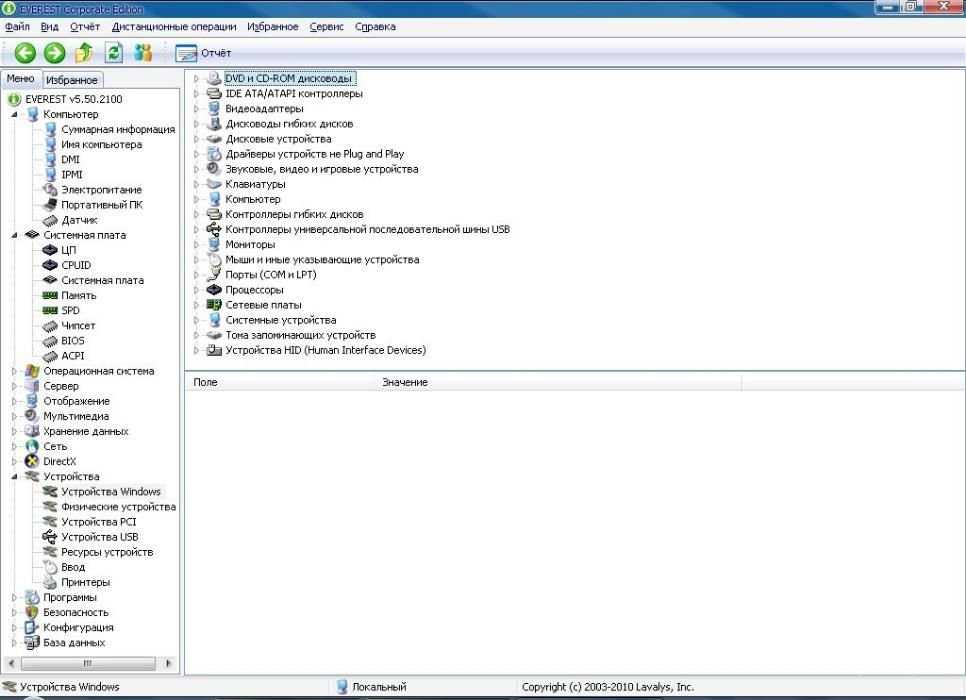Select Чипсет tree item
This screenshot has width=966, height=700.
click(78, 326)
